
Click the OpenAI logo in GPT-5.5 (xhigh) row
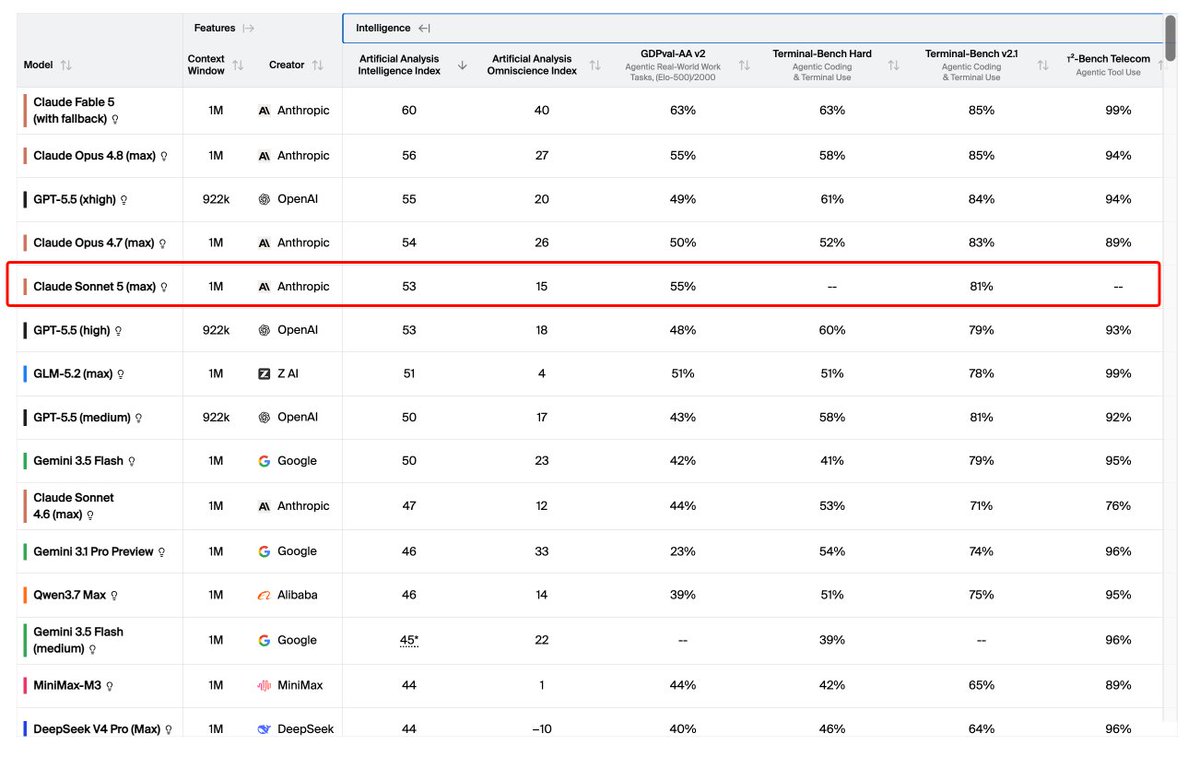pyautogui.click(x=264, y=200)
